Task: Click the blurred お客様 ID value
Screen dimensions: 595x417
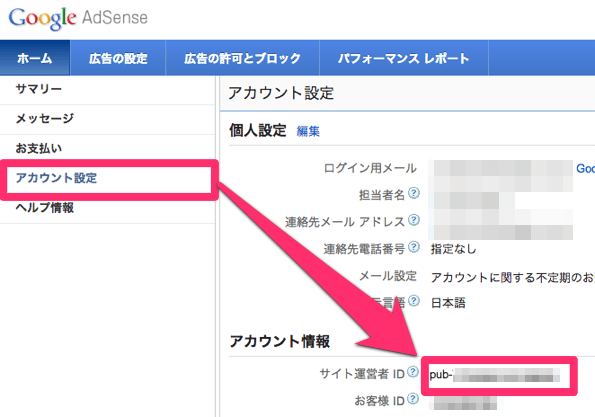Action: coord(463,403)
